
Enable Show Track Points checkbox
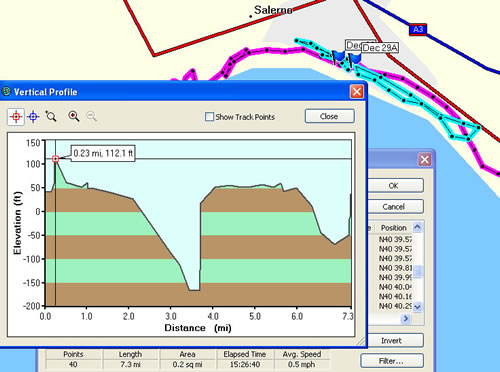point(209,117)
